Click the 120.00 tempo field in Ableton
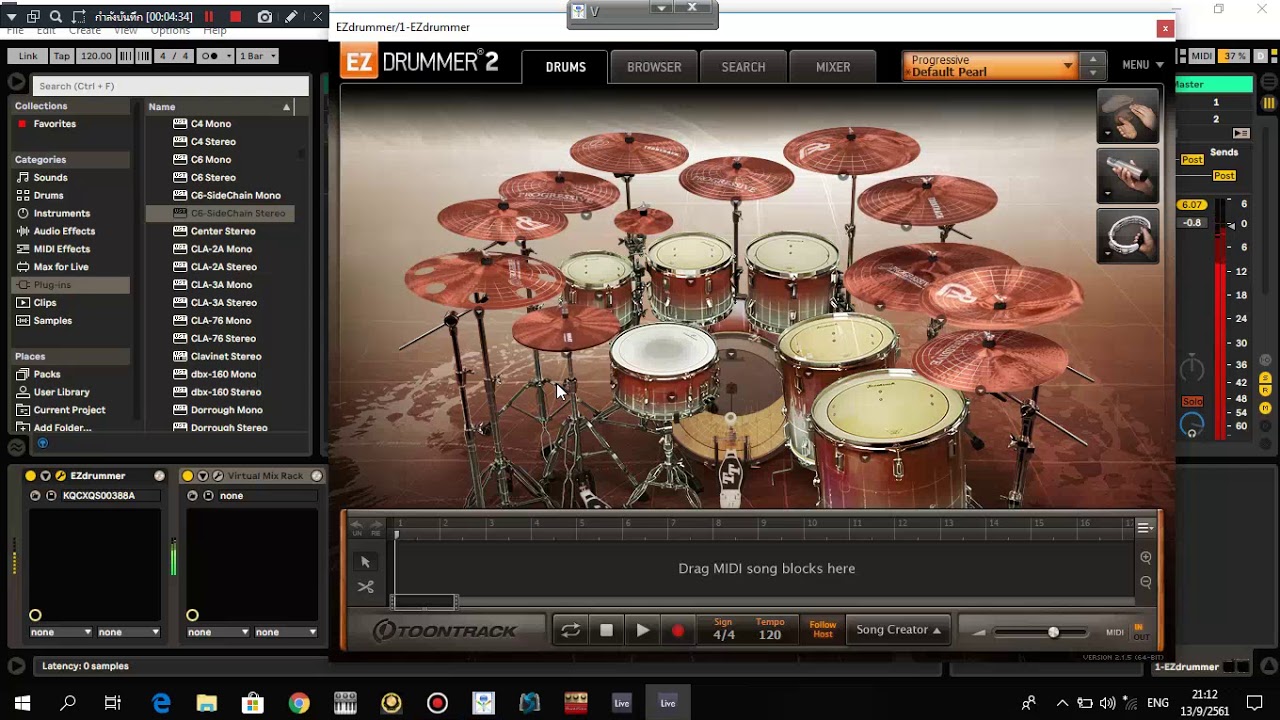This screenshot has height=720, width=1280. click(96, 56)
